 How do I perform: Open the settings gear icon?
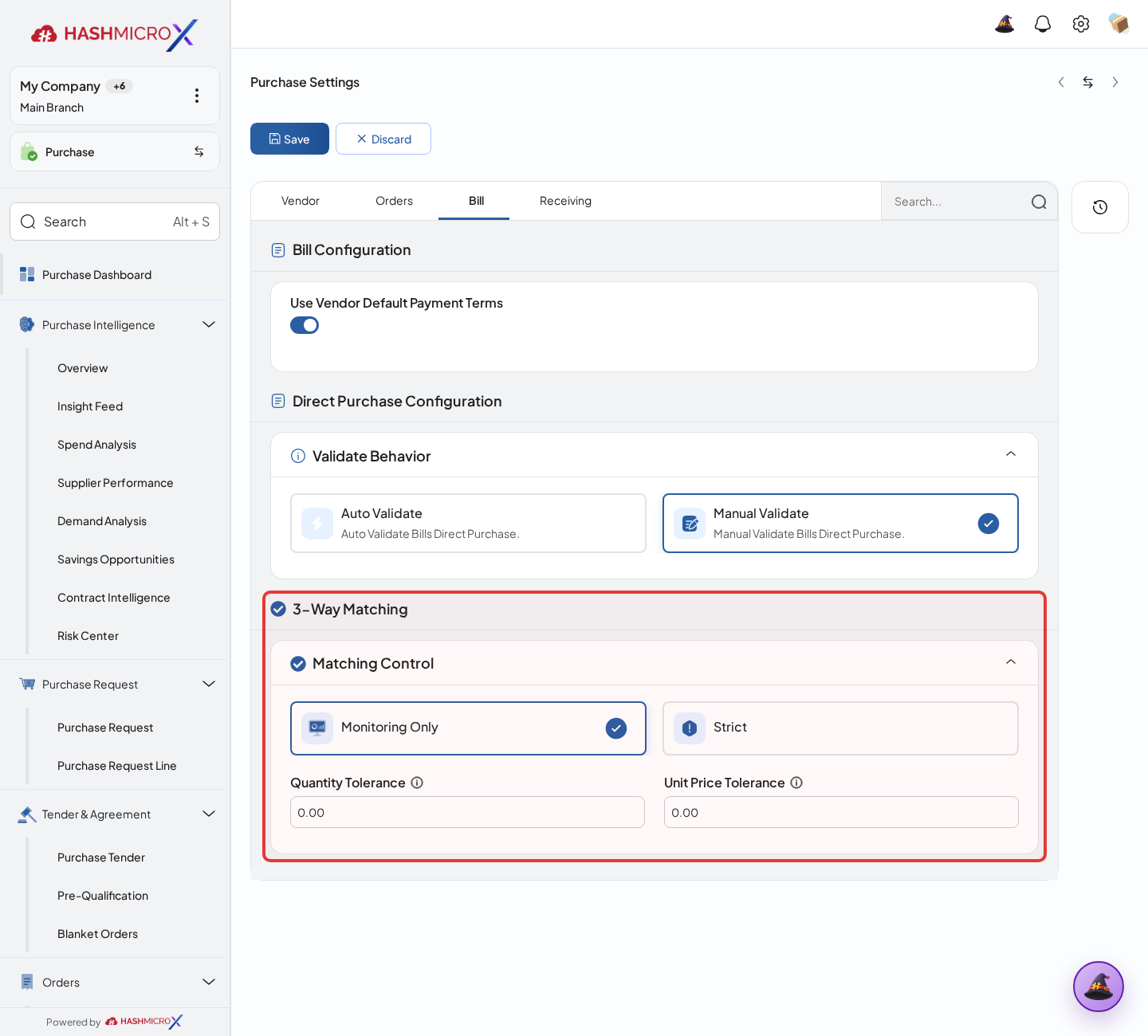point(1081,24)
